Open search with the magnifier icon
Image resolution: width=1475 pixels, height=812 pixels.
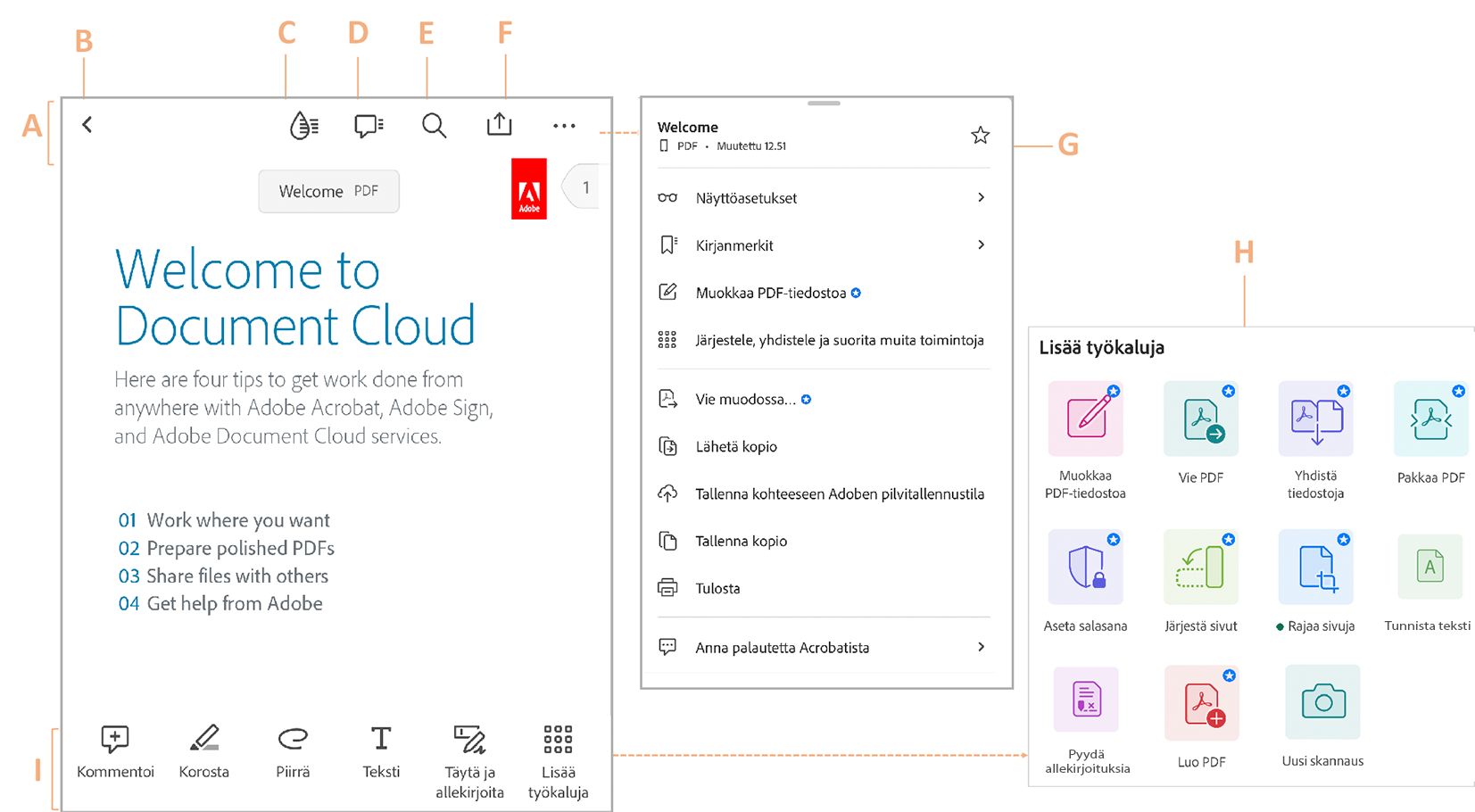(x=434, y=126)
